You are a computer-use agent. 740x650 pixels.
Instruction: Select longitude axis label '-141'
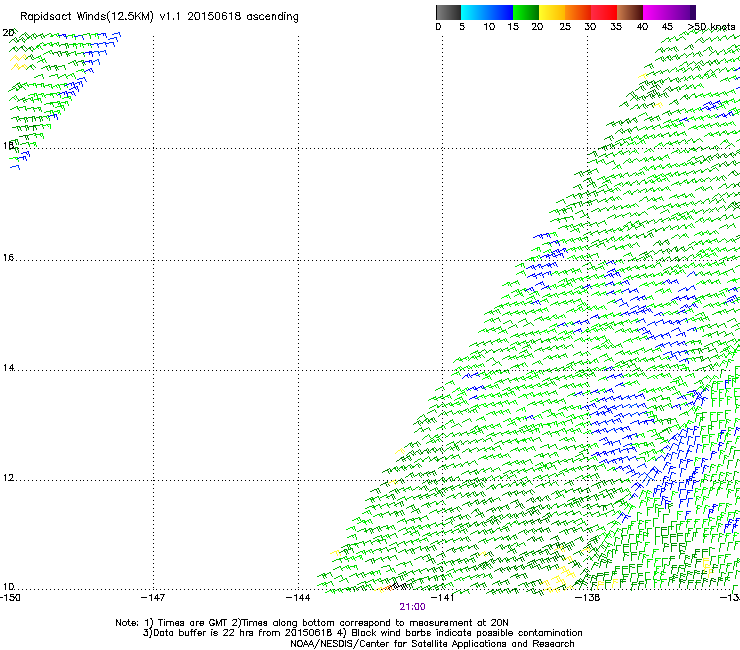[442, 598]
